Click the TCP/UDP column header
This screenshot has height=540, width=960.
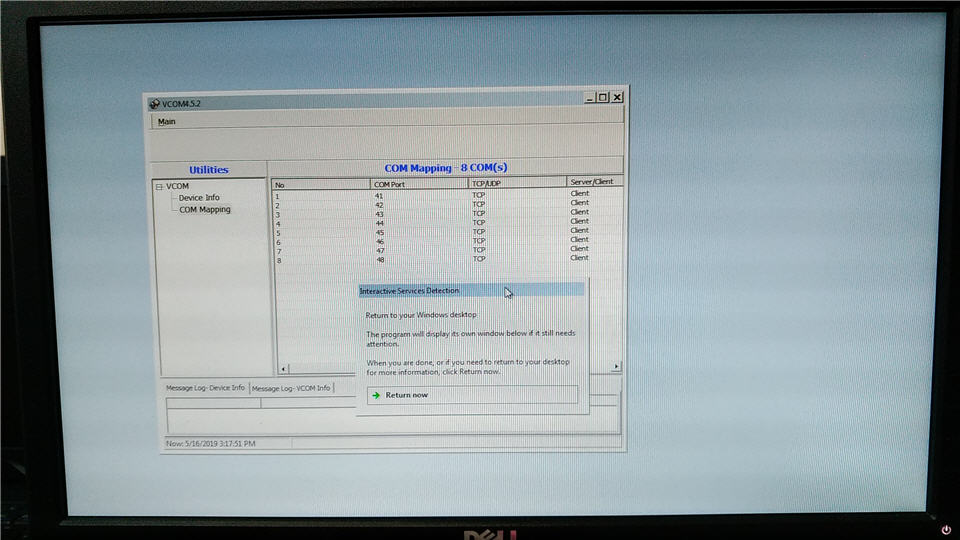(516, 183)
